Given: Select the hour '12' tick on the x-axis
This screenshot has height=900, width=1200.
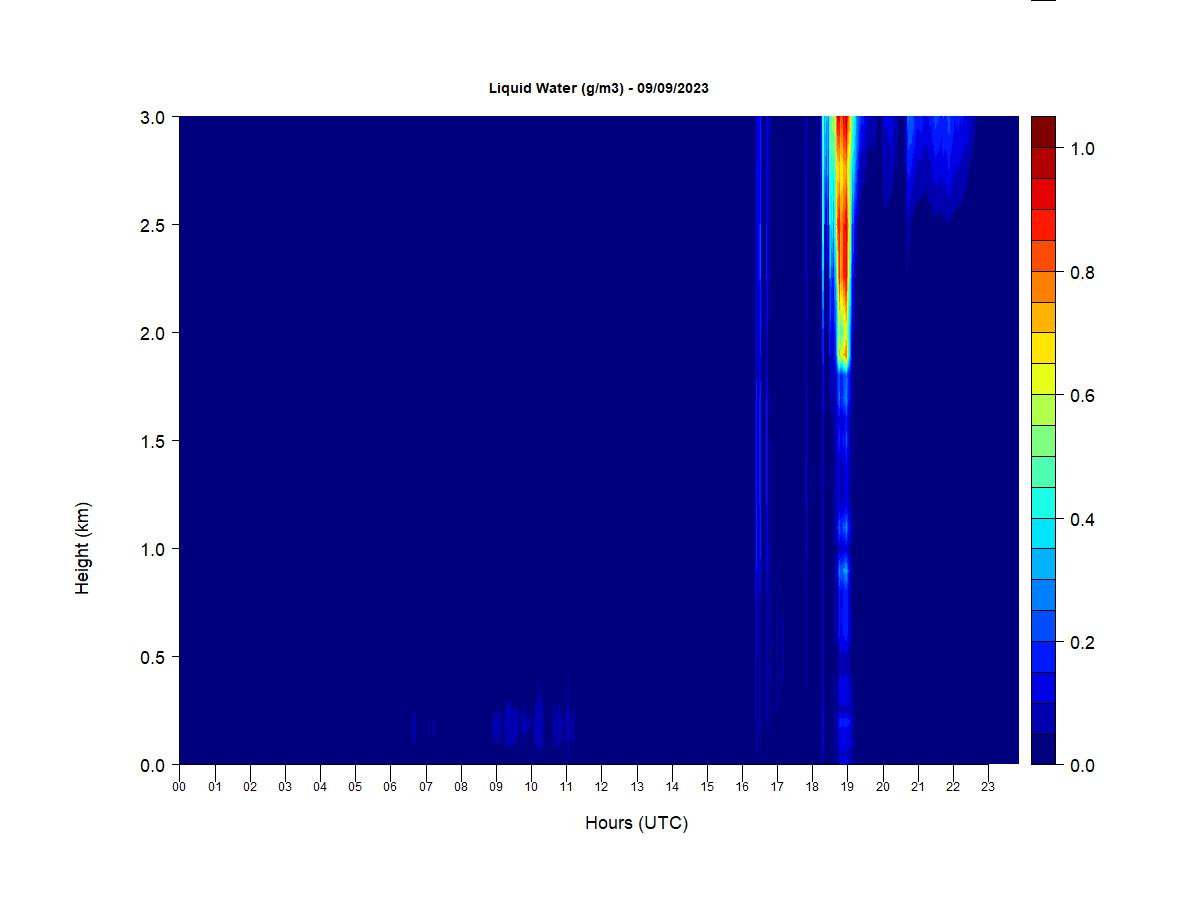Looking at the screenshot, I should coord(601,786).
